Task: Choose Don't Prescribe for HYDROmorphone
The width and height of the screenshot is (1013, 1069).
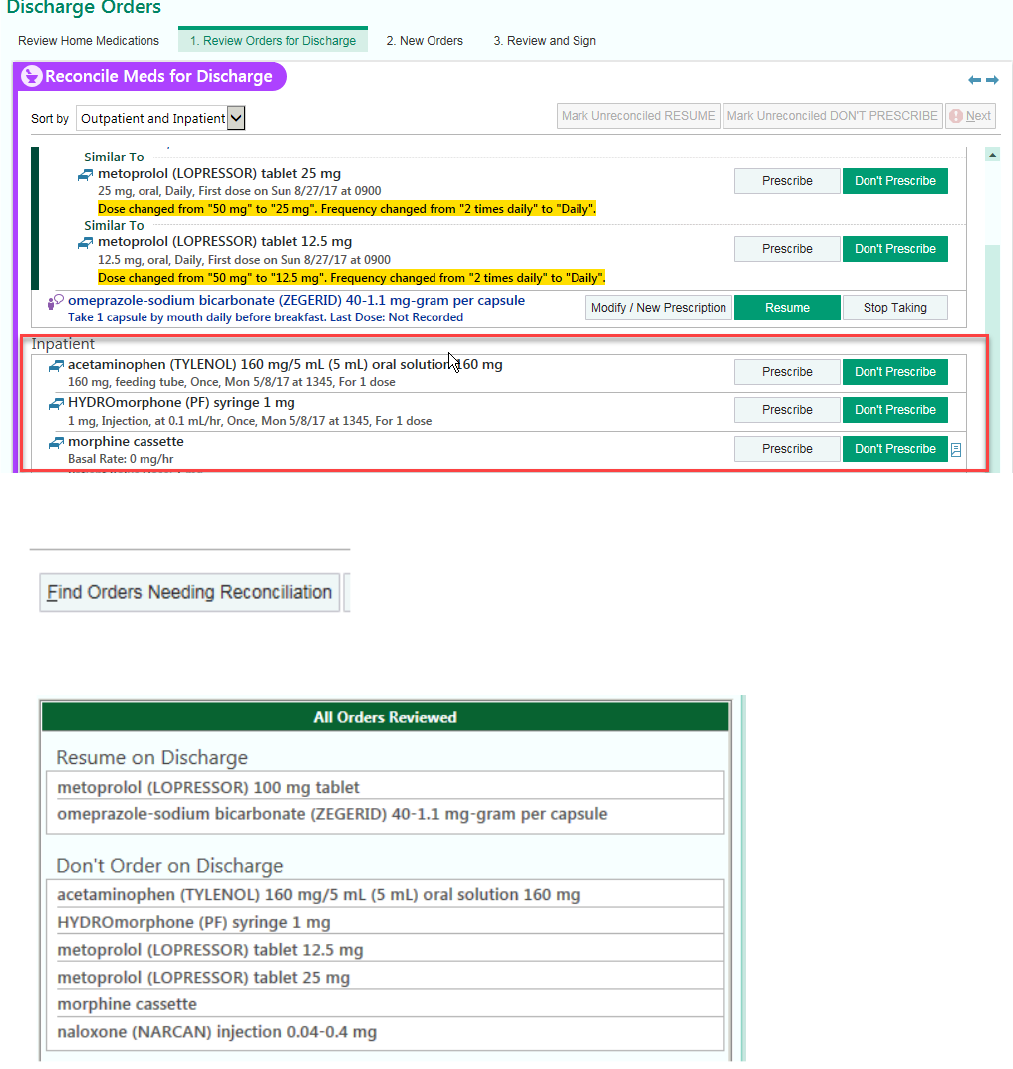Action: tap(895, 410)
